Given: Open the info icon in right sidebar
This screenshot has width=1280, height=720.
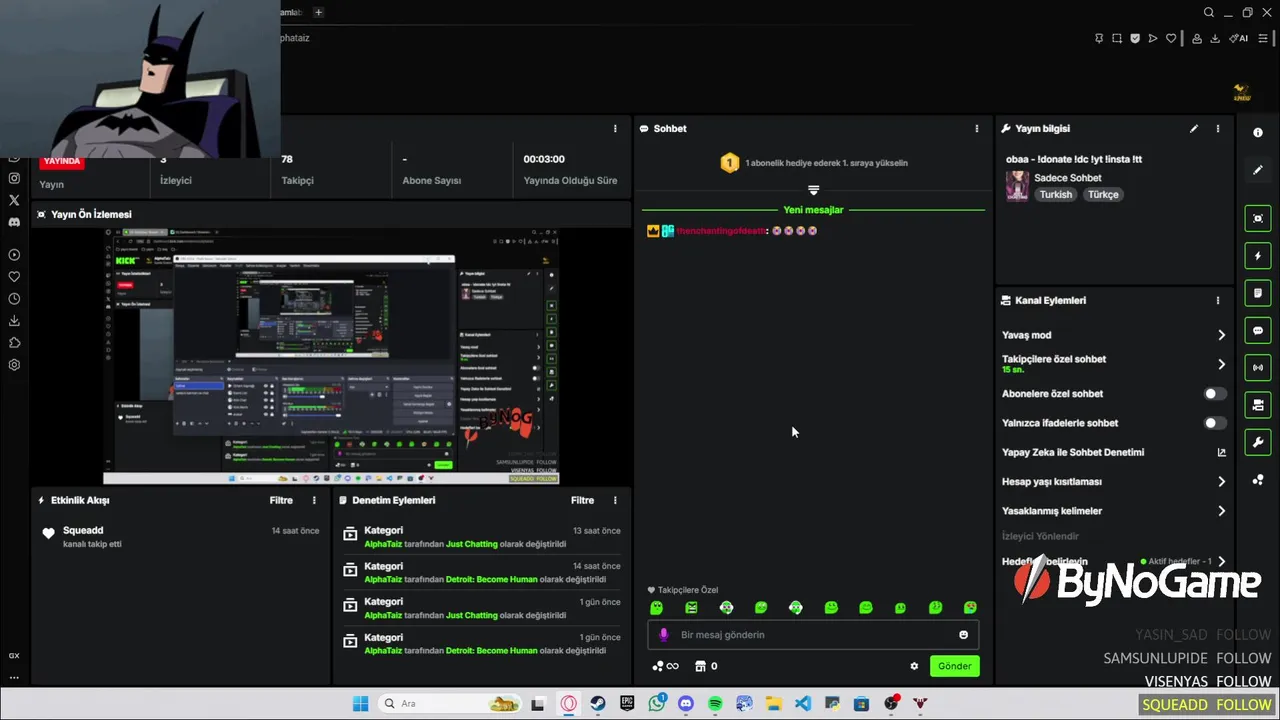Looking at the screenshot, I should point(1258,133).
